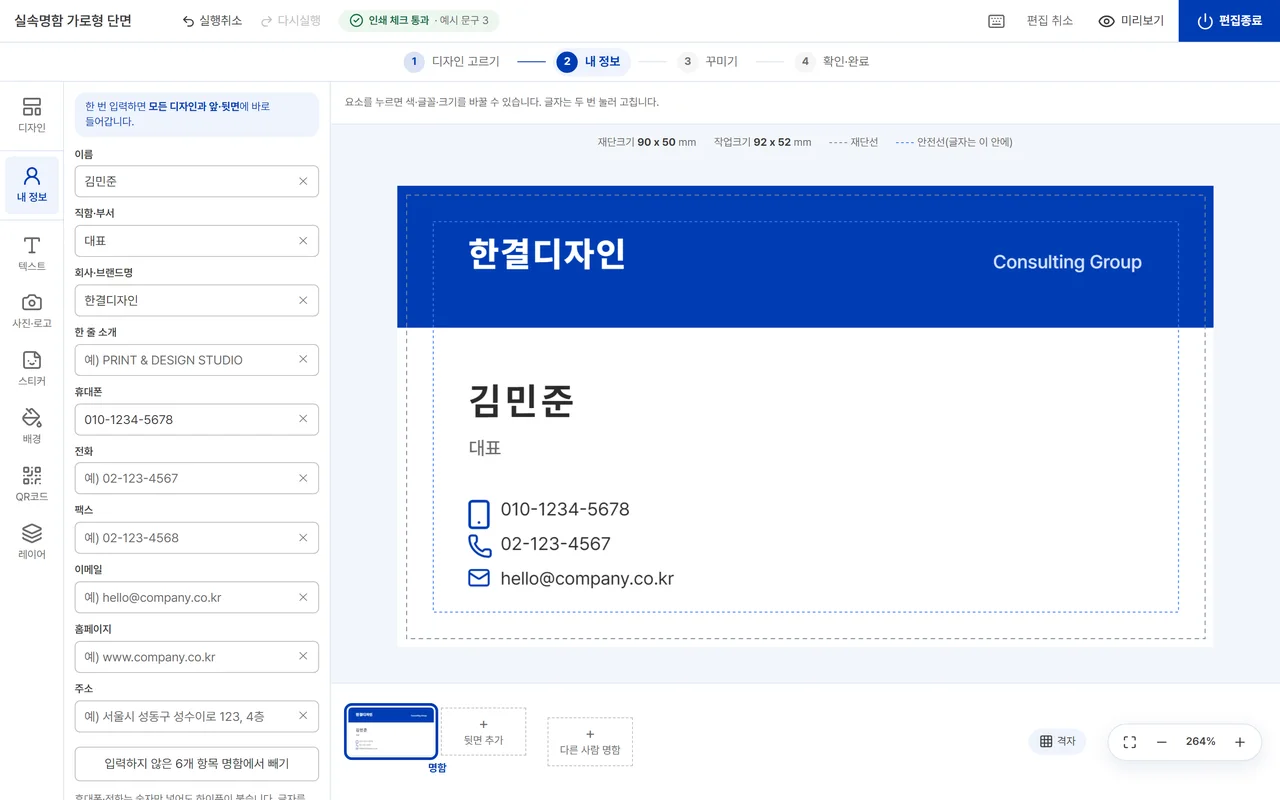1280x800 pixels.
Task: Select the name 김민준 on the card
Action: (x=521, y=401)
